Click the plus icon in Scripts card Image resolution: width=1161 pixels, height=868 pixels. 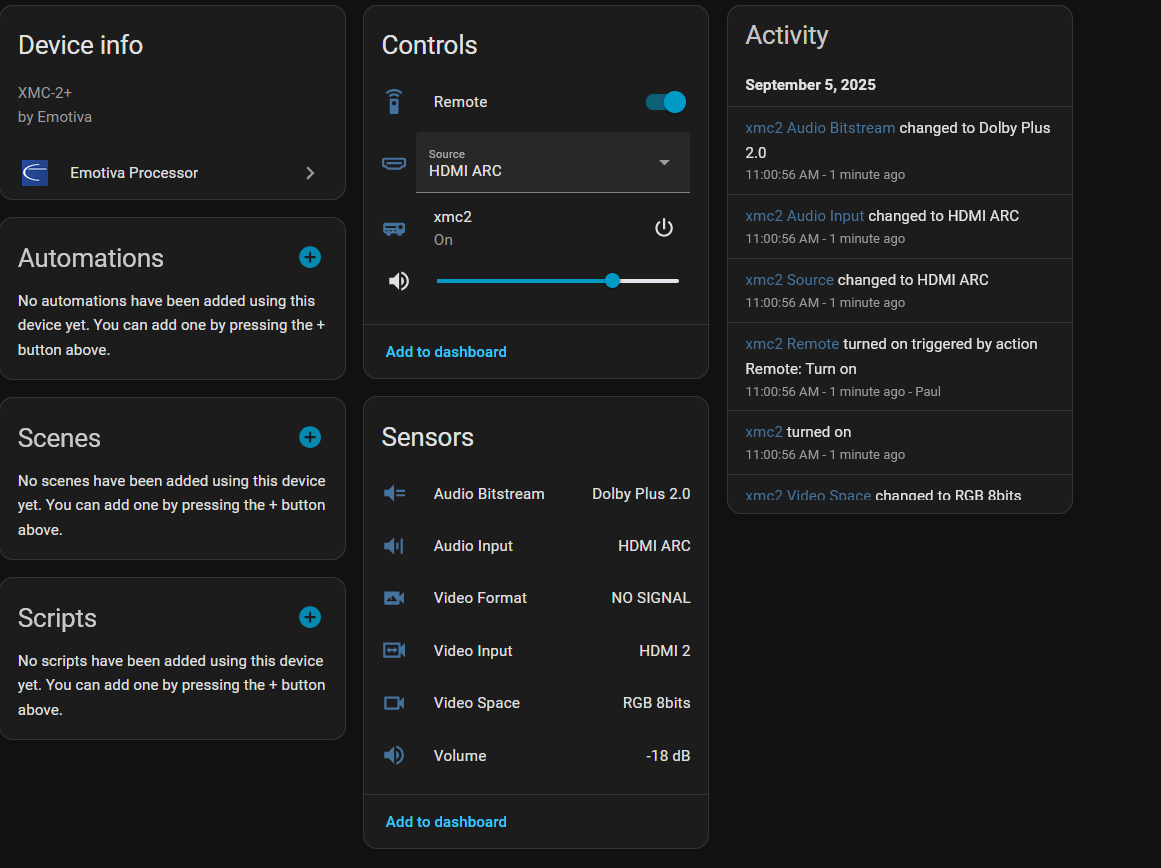[x=310, y=617]
